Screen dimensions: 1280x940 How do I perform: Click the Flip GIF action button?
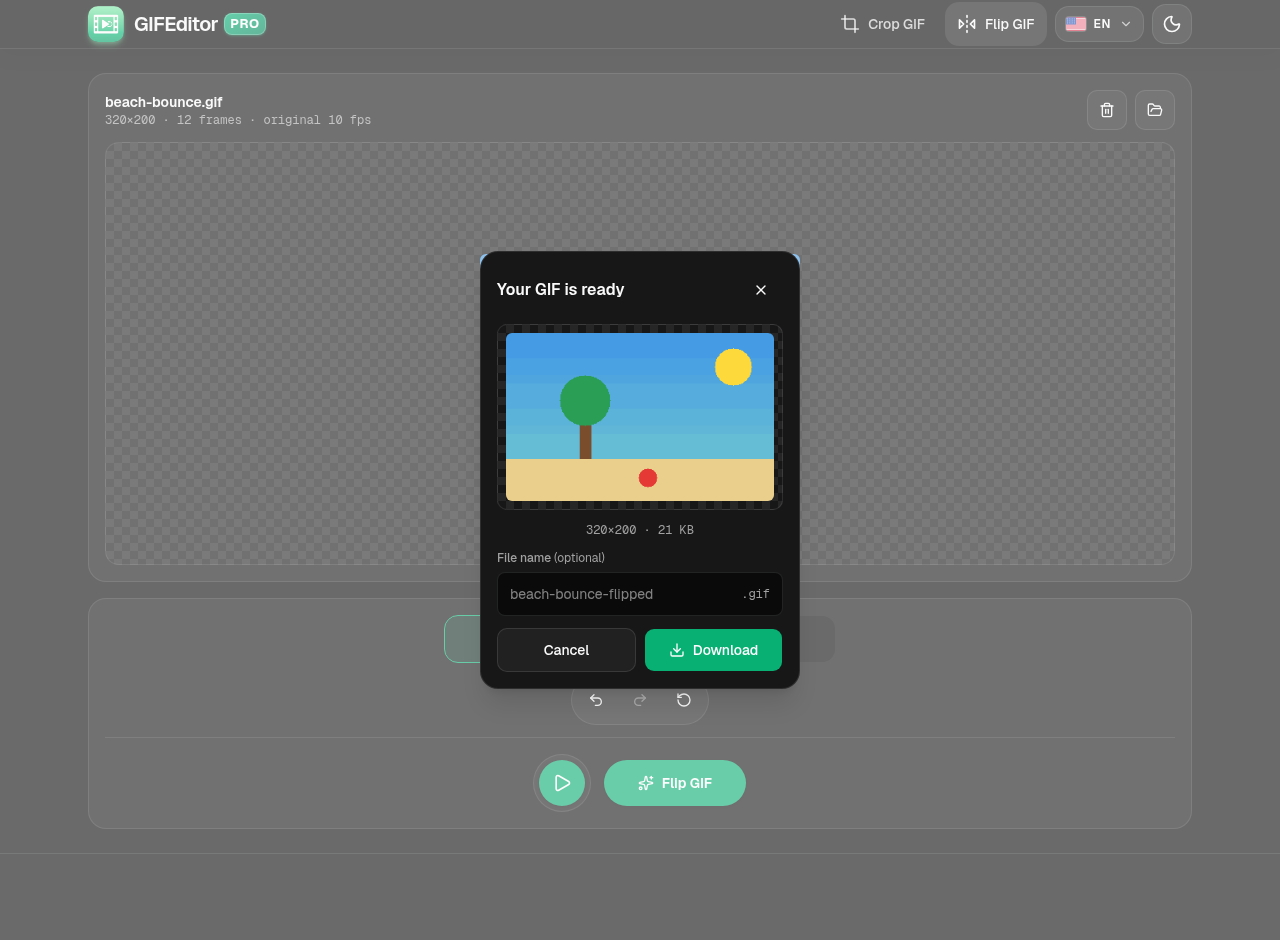coord(675,783)
